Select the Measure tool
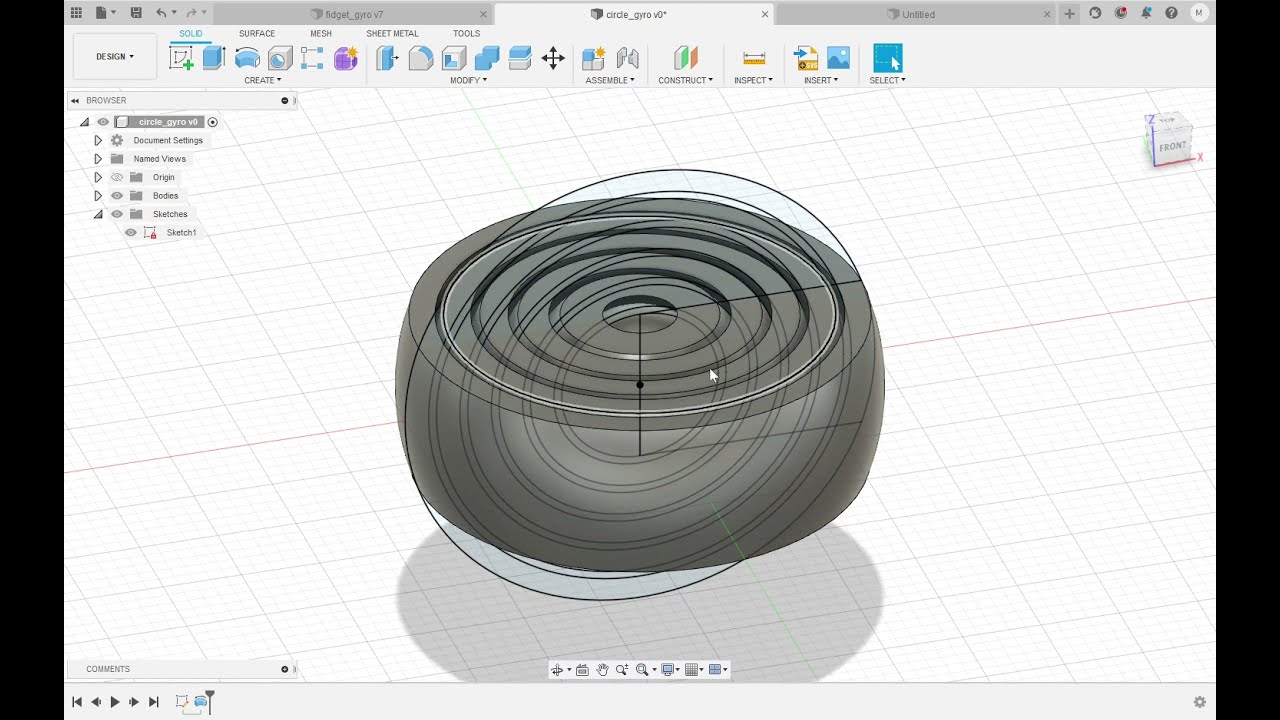 [x=754, y=58]
